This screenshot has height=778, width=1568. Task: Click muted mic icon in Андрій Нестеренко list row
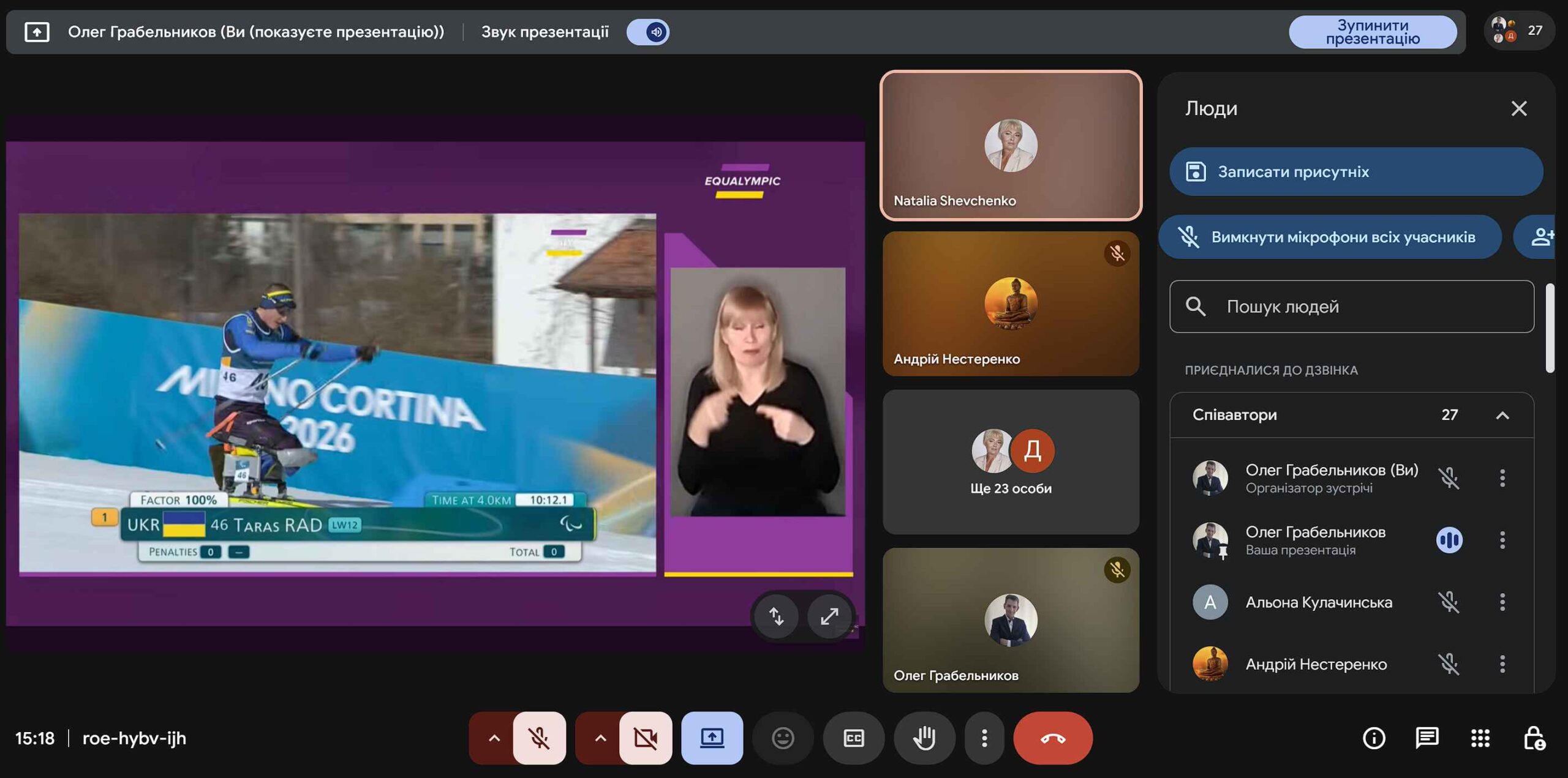(x=1449, y=664)
